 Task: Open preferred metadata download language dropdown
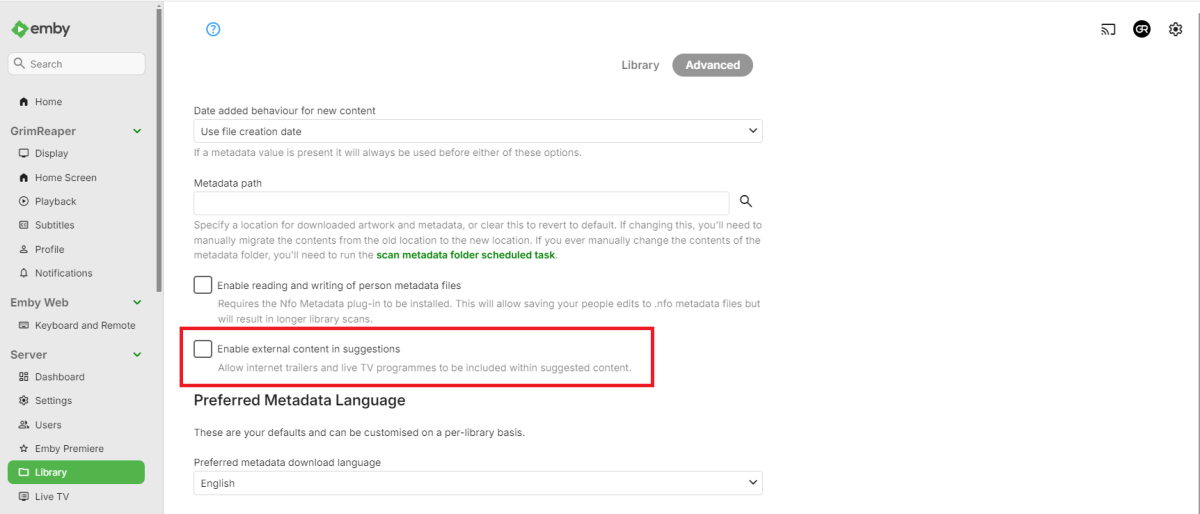pos(477,483)
